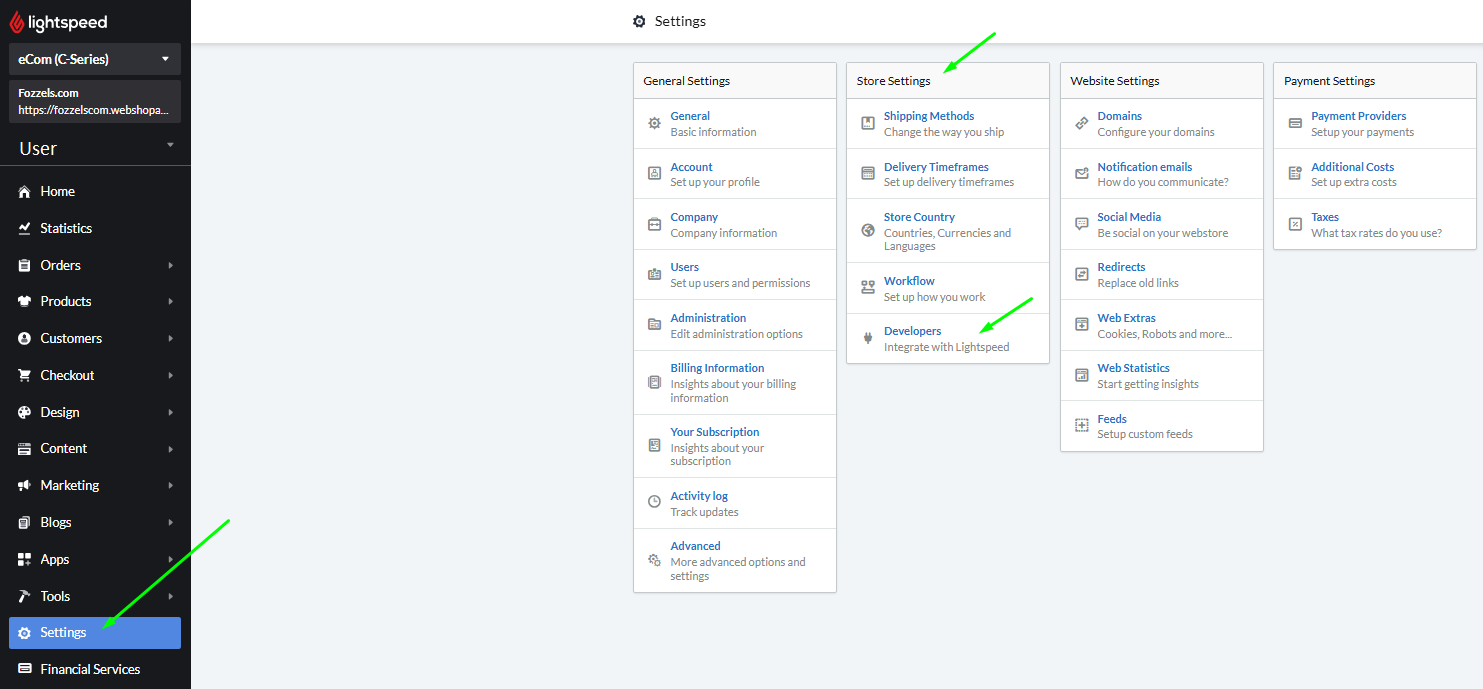The height and width of the screenshot is (689, 1483).
Task: Click the globe icon beside Store Country
Action: point(867,231)
